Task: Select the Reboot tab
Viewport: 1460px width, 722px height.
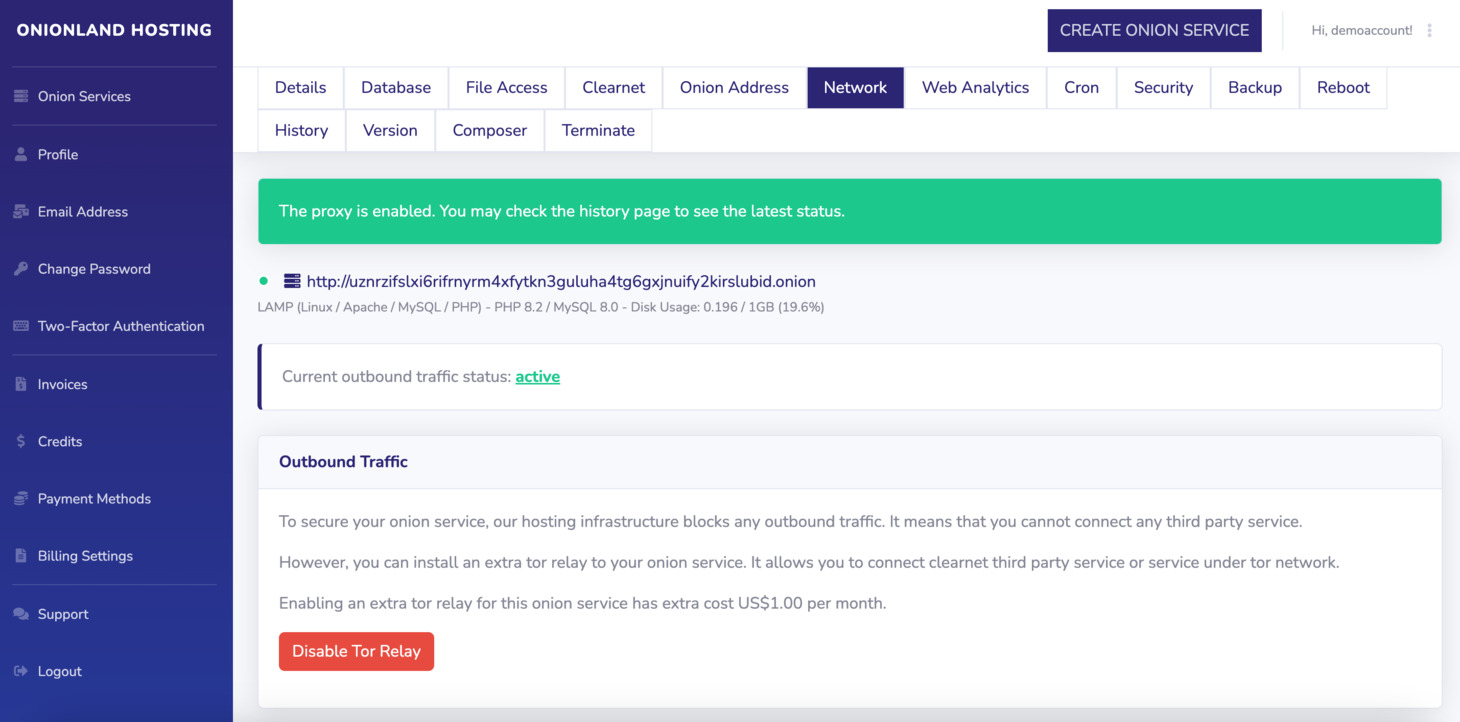Action: point(1344,87)
